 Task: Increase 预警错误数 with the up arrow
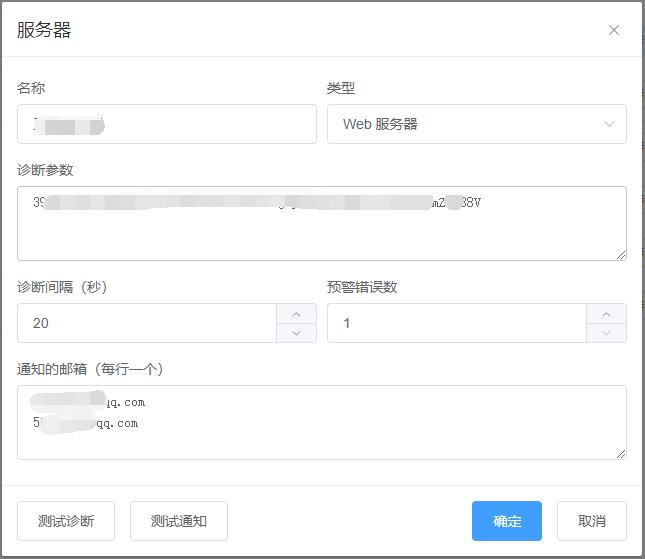pyautogui.click(x=606, y=314)
